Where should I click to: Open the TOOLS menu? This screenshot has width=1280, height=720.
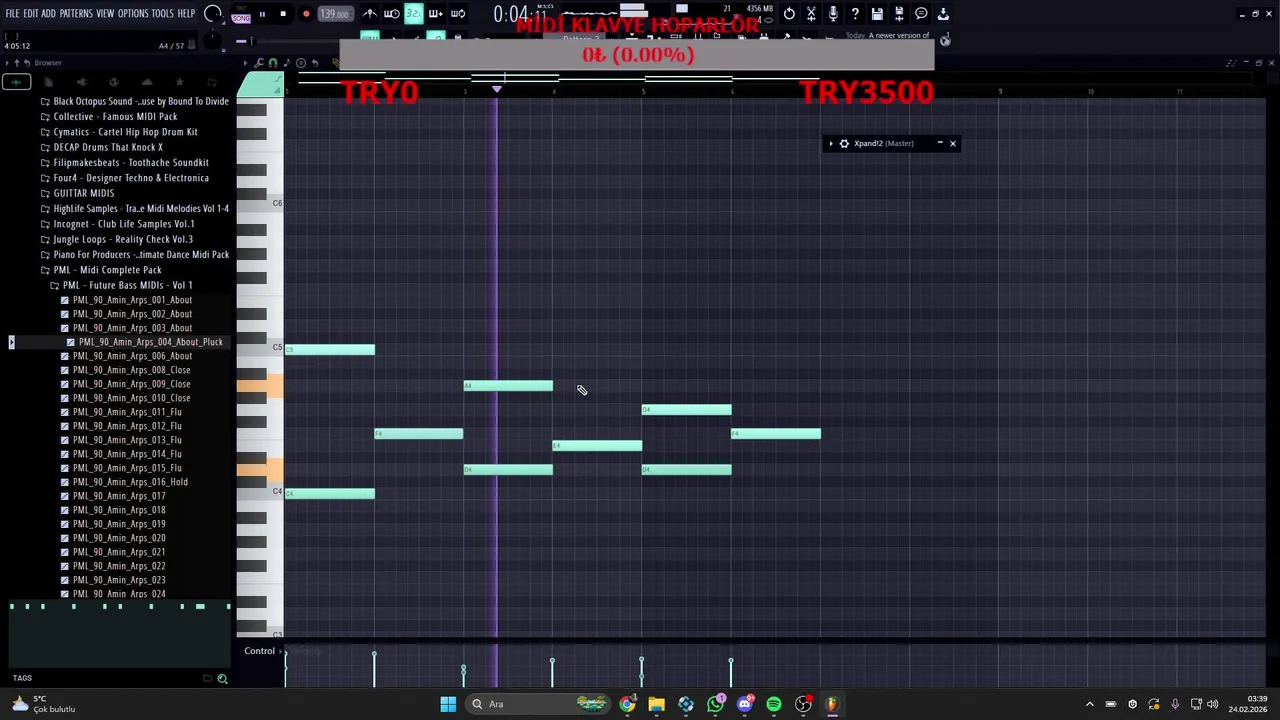(x=163, y=14)
